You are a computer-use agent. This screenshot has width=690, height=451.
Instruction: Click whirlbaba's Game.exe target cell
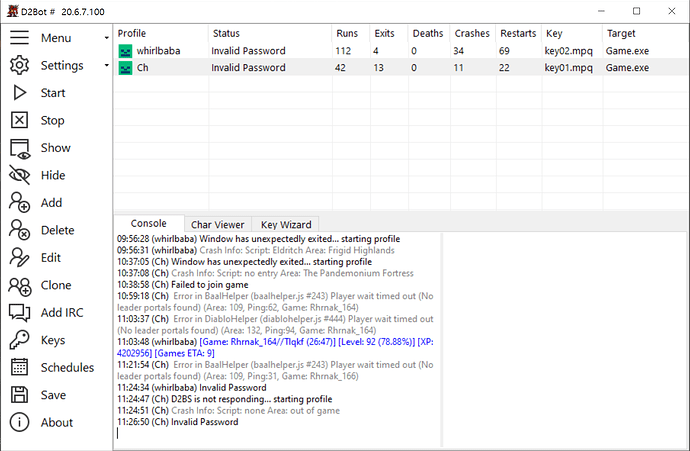(627, 51)
